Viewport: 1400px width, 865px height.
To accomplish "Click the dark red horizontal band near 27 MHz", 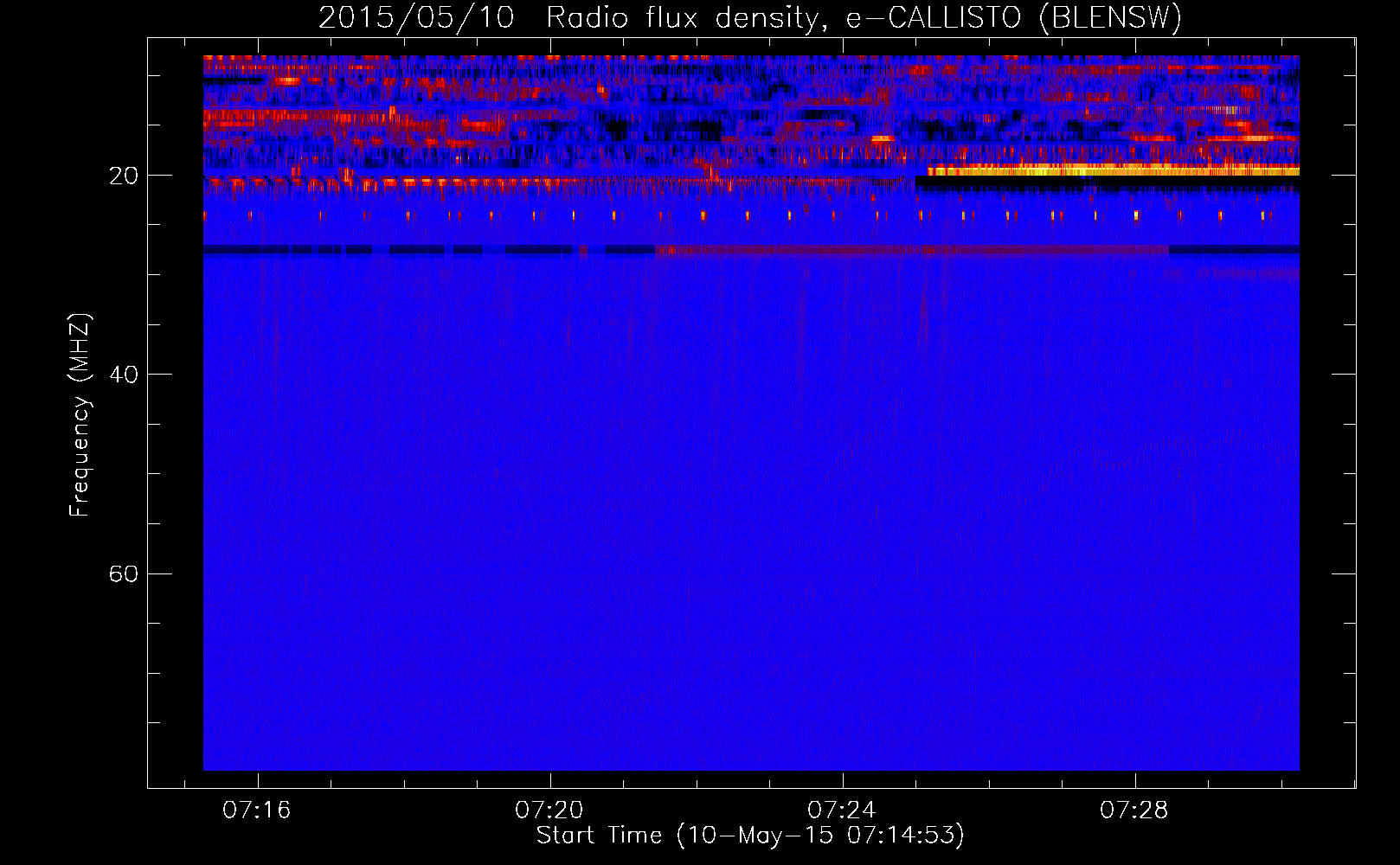I will tap(913, 250).
